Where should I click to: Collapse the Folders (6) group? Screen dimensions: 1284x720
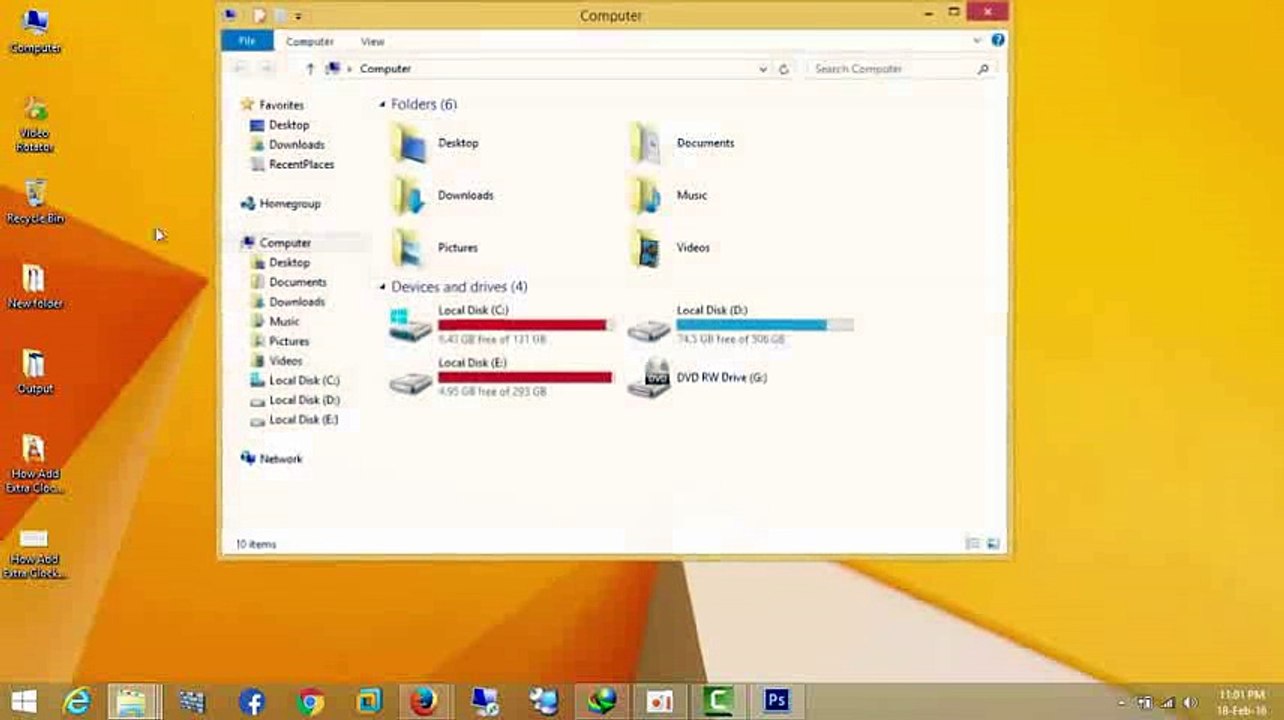(382, 105)
